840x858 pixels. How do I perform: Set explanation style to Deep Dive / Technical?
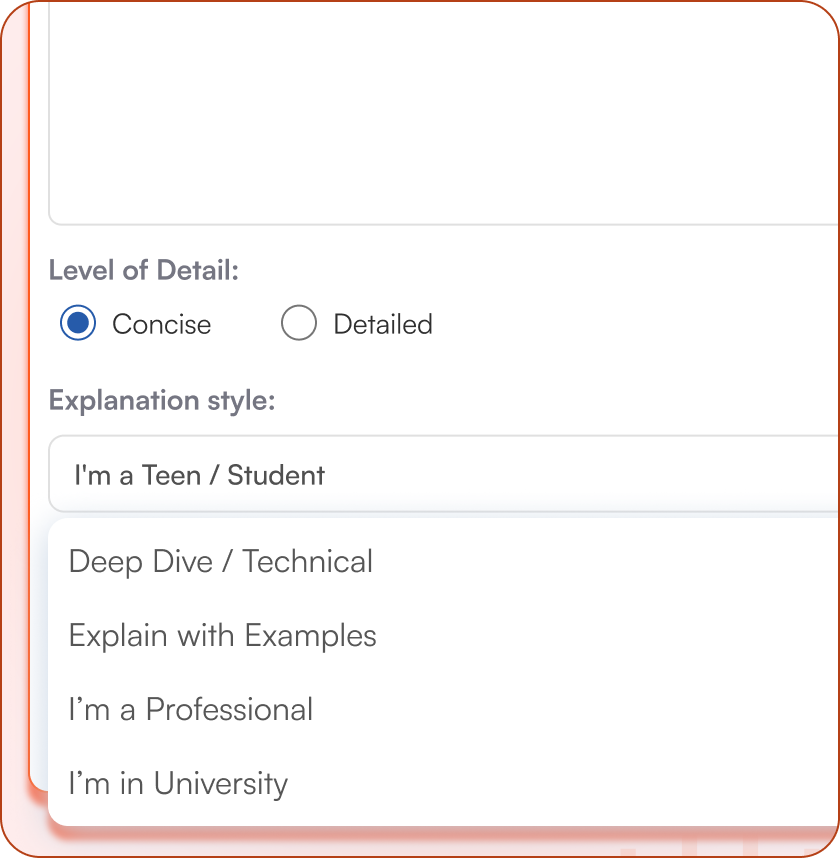click(221, 562)
